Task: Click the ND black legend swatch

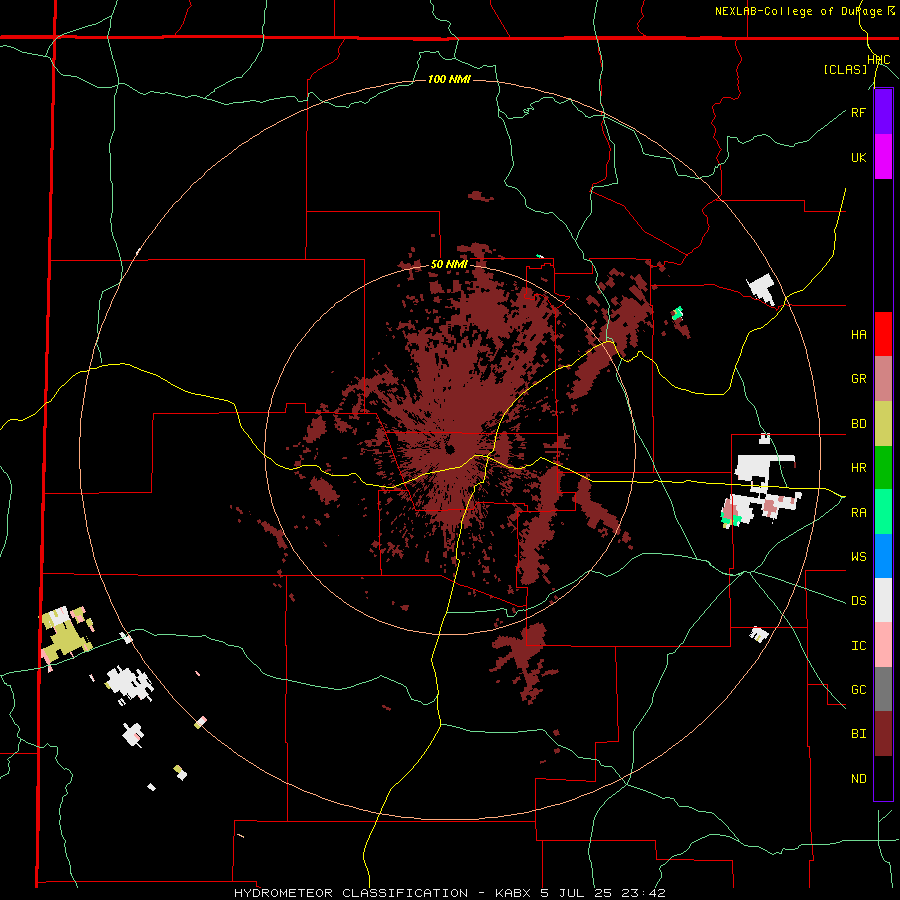Action: pos(883,778)
